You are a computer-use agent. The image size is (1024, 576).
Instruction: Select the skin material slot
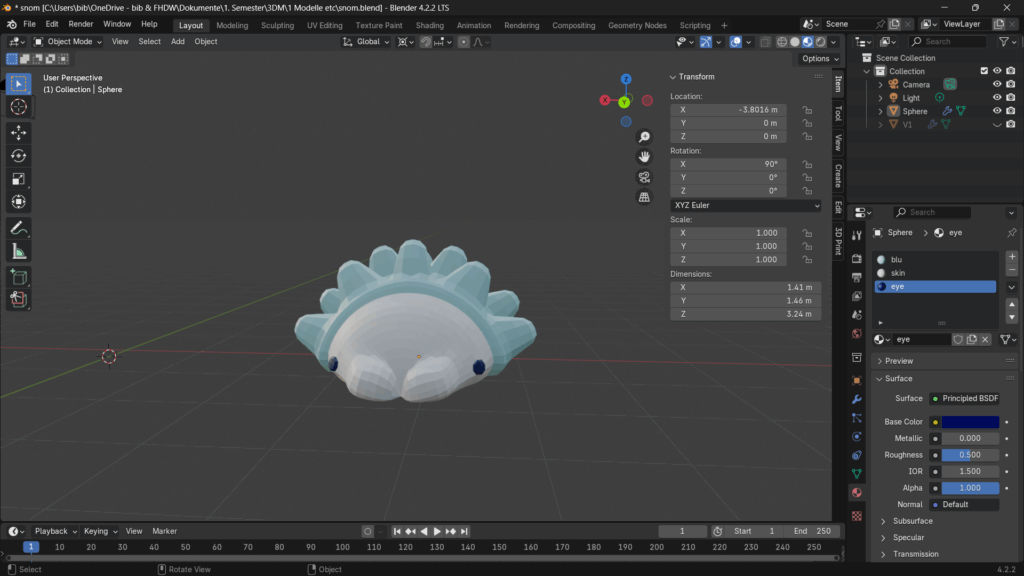(897, 273)
